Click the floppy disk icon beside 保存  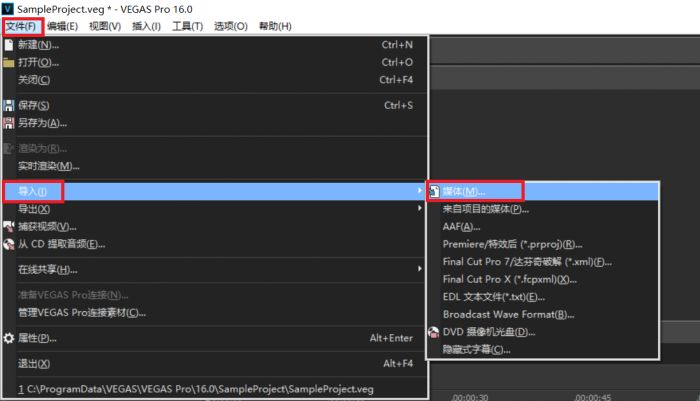point(8,105)
